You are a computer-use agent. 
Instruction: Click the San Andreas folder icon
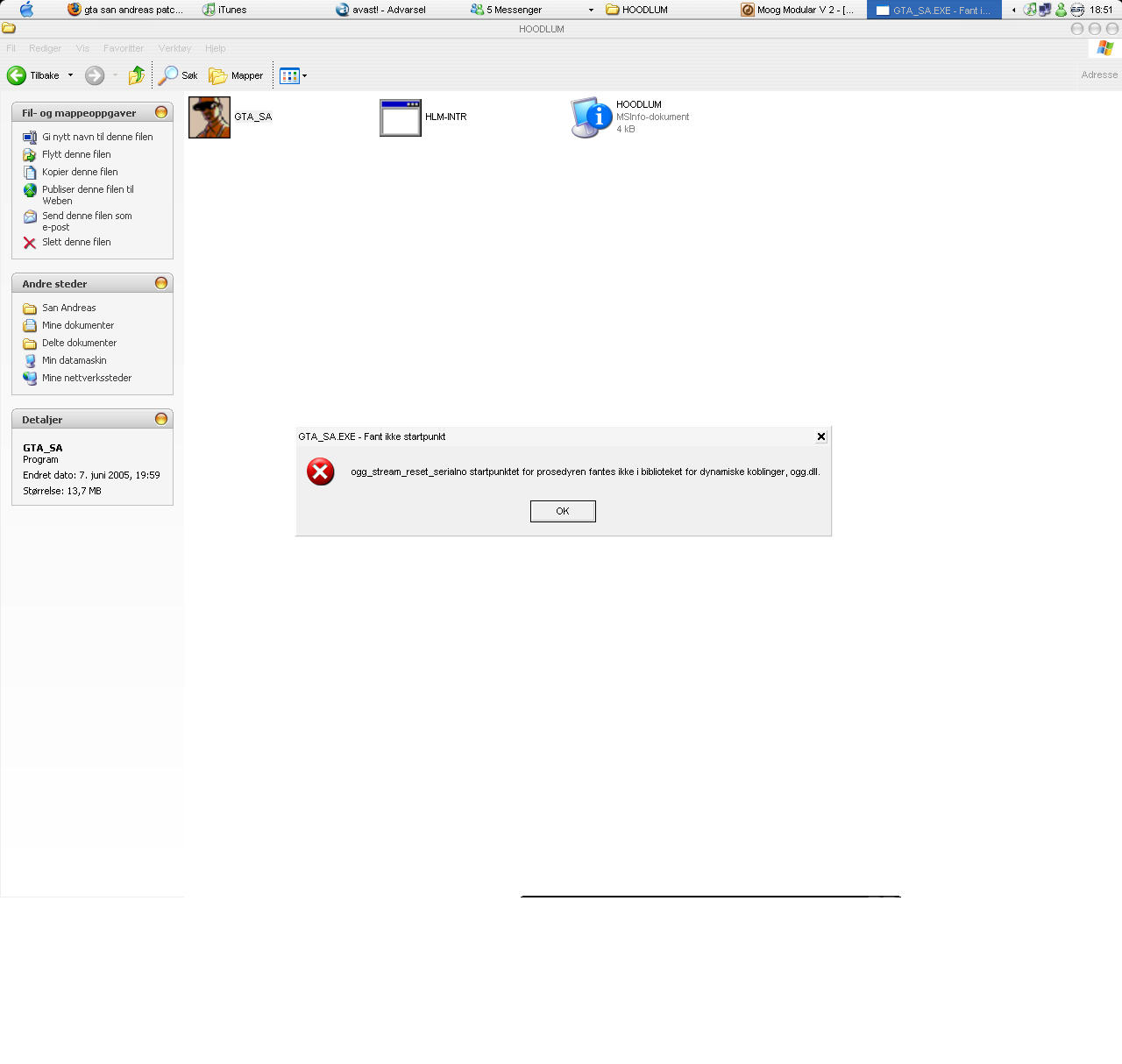tap(30, 308)
